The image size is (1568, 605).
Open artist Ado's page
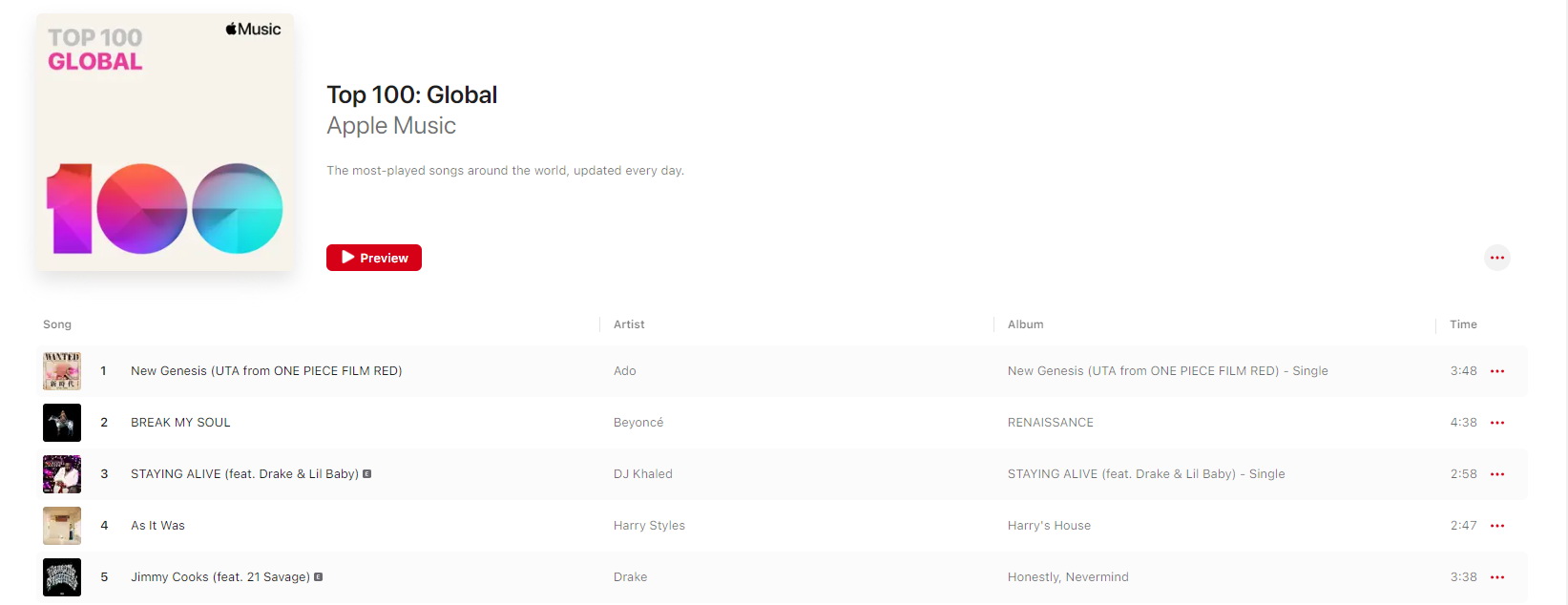pyautogui.click(x=625, y=371)
